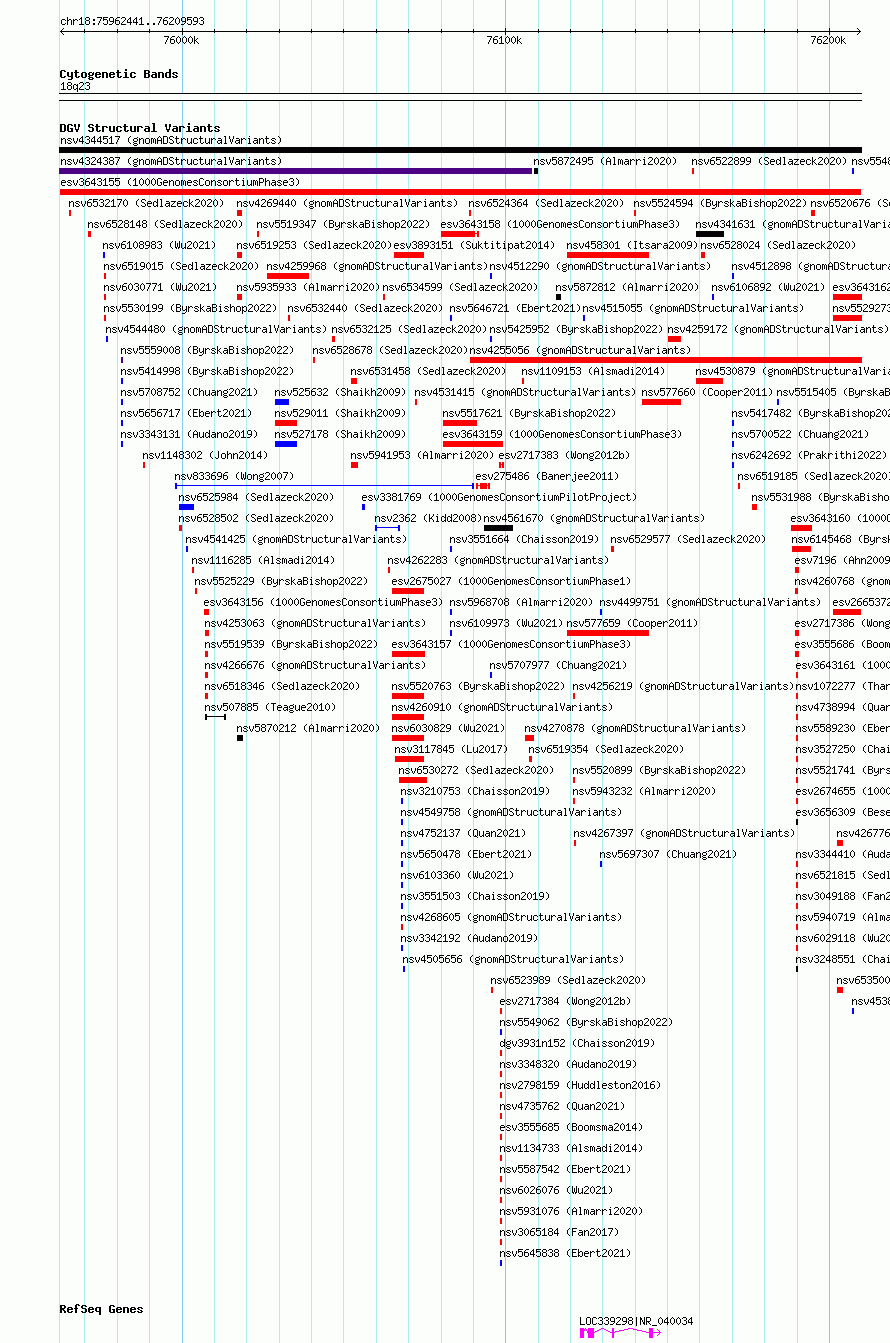Open variant nsv2362 (Kidd2008)

[427, 518]
